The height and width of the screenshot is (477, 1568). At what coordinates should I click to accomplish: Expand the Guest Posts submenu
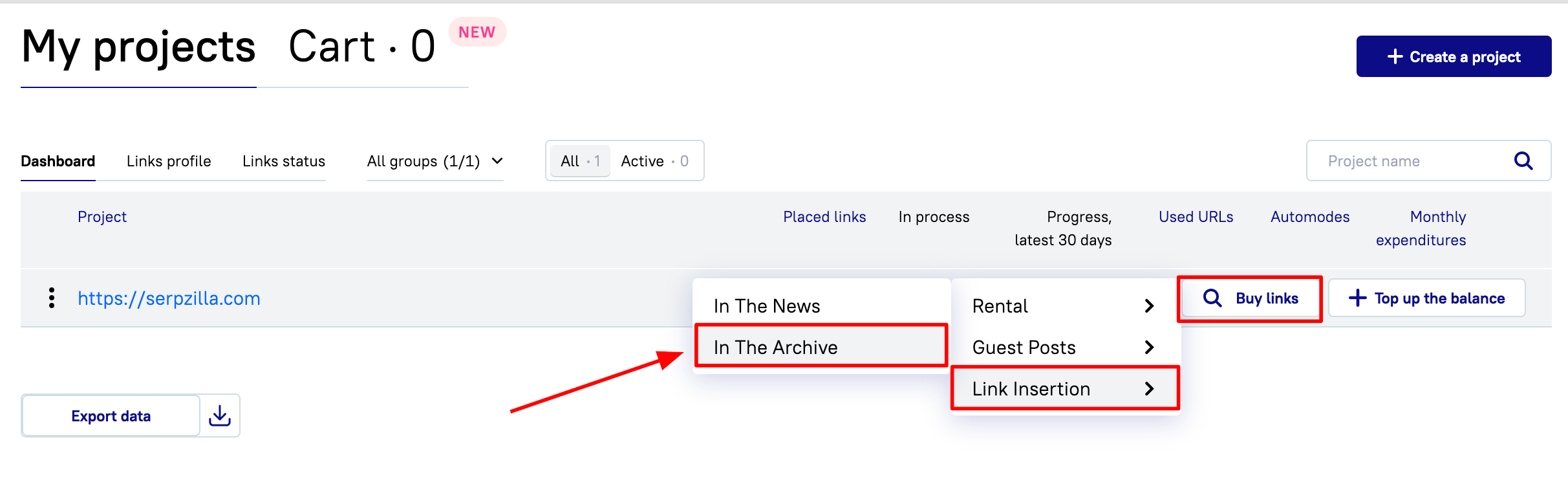click(x=1064, y=347)
